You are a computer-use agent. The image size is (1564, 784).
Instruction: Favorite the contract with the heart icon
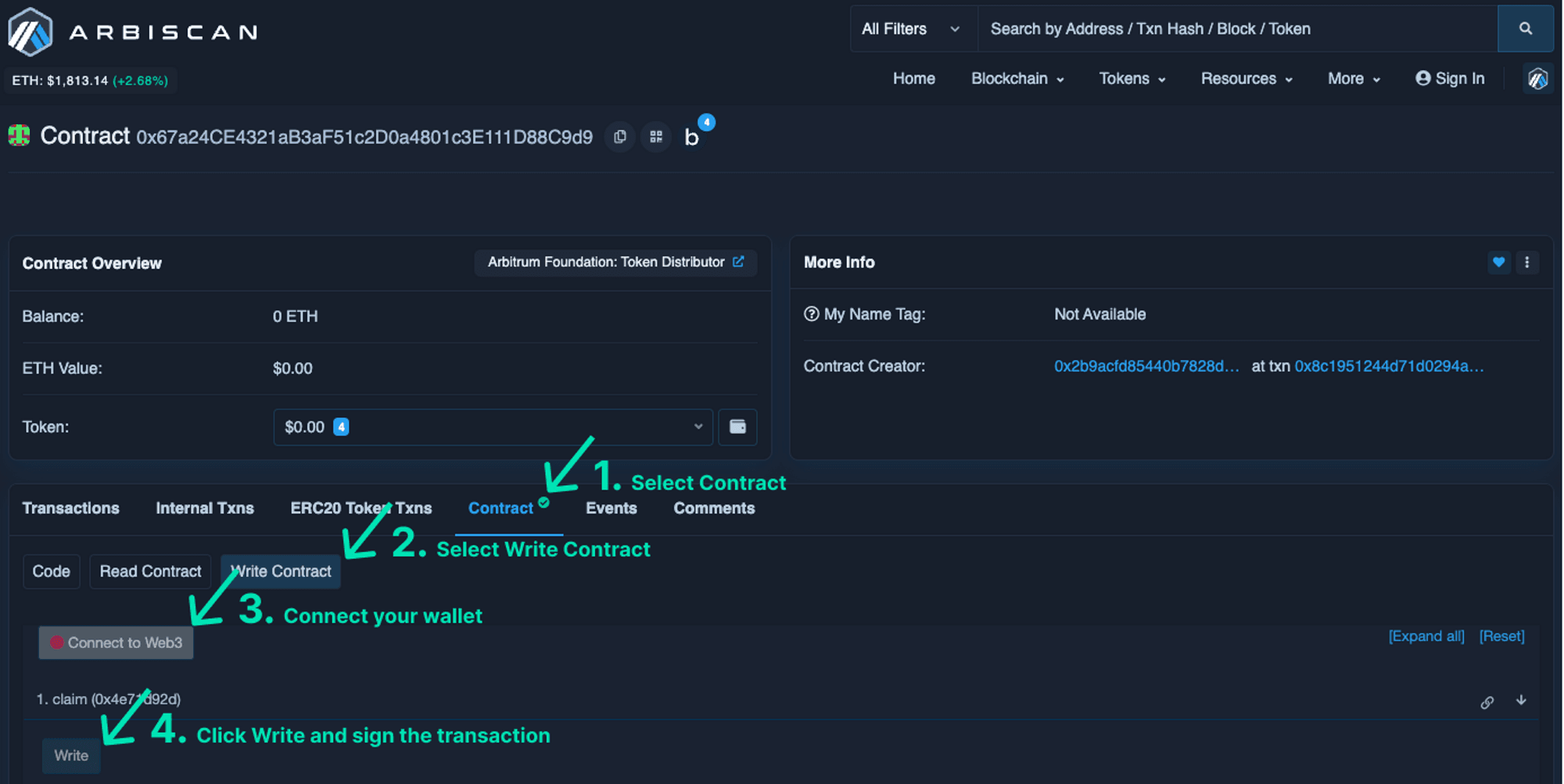(1499, 263)
